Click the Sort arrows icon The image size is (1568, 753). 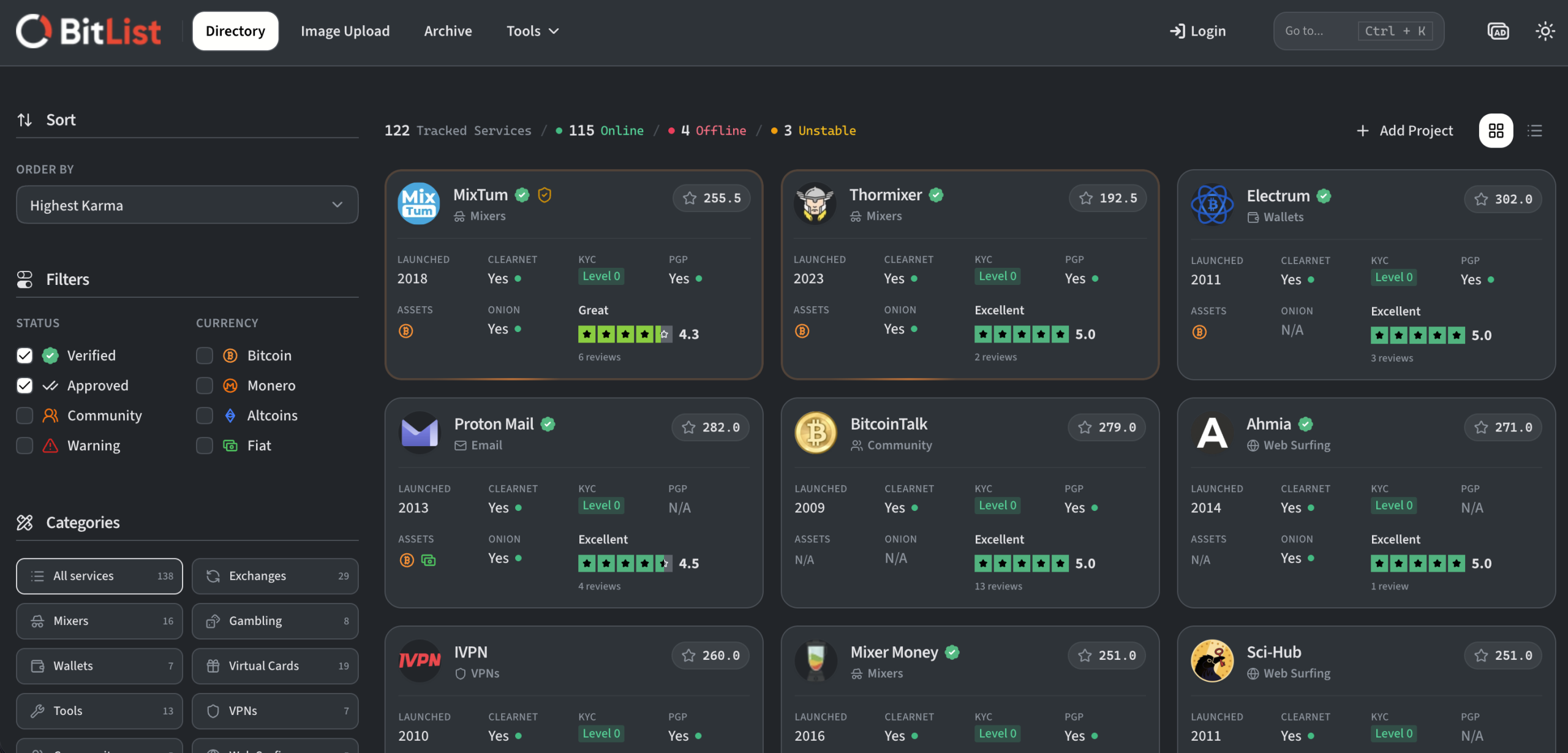24,119
